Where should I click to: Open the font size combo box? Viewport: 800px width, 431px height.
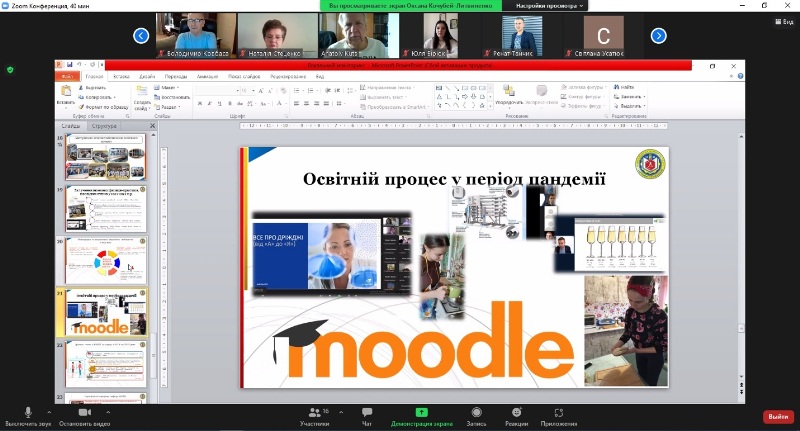click(247, 91)
